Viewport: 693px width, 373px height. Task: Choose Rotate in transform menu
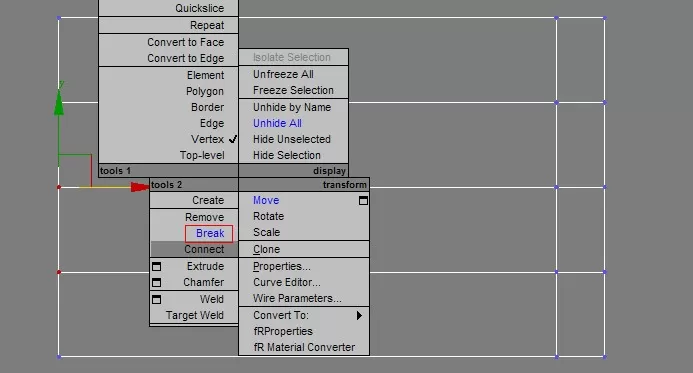(x=268, y=216)
